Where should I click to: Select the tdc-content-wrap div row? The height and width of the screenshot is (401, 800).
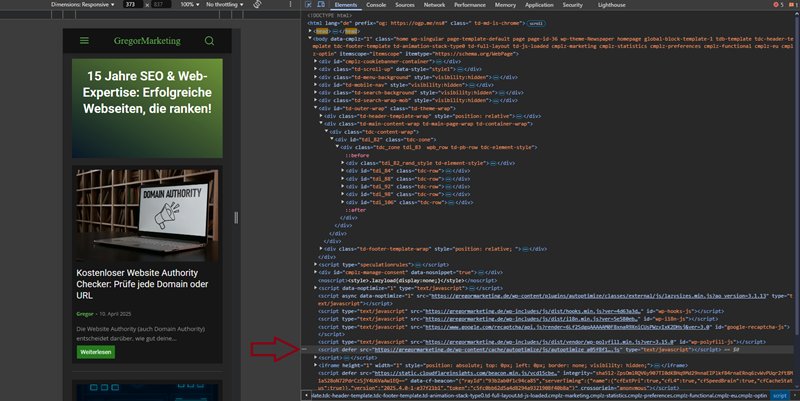[x=374, y=132]
